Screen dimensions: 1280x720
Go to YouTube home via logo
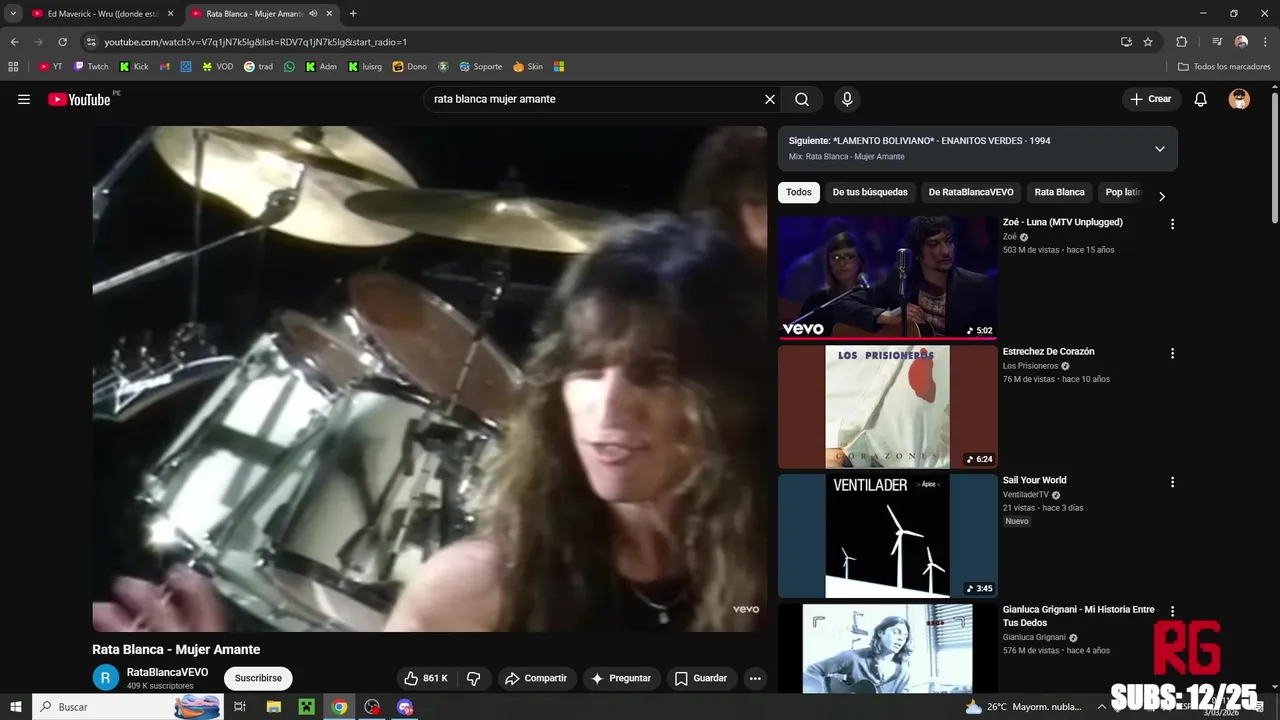coord(79,99)
